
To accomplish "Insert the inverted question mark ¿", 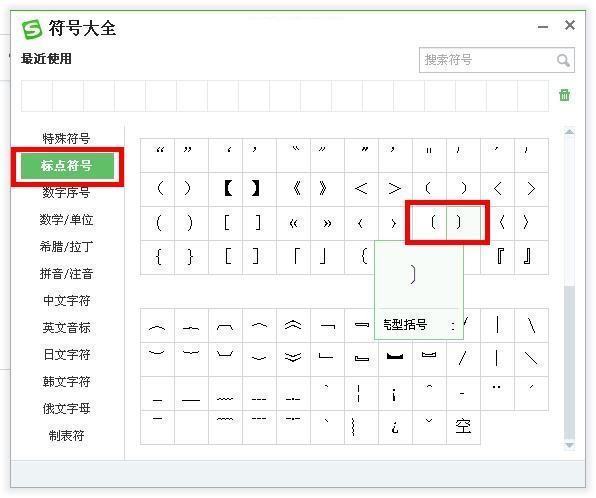I will pos(395,427).
